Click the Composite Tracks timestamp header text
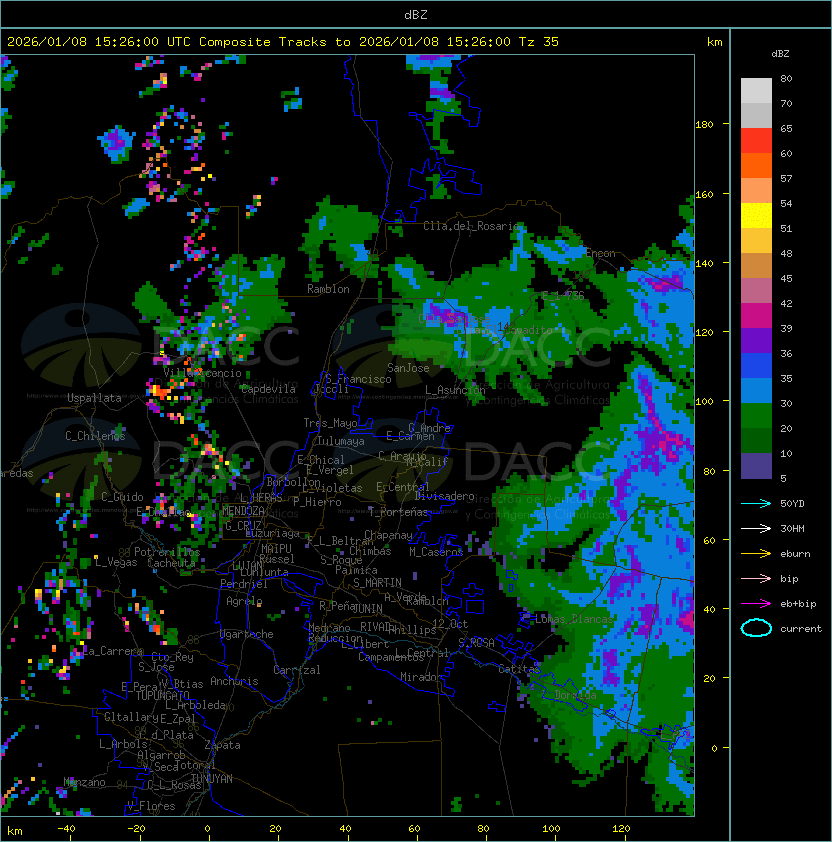The width and height of the screenshot is (832, 842). pos(283,41)
